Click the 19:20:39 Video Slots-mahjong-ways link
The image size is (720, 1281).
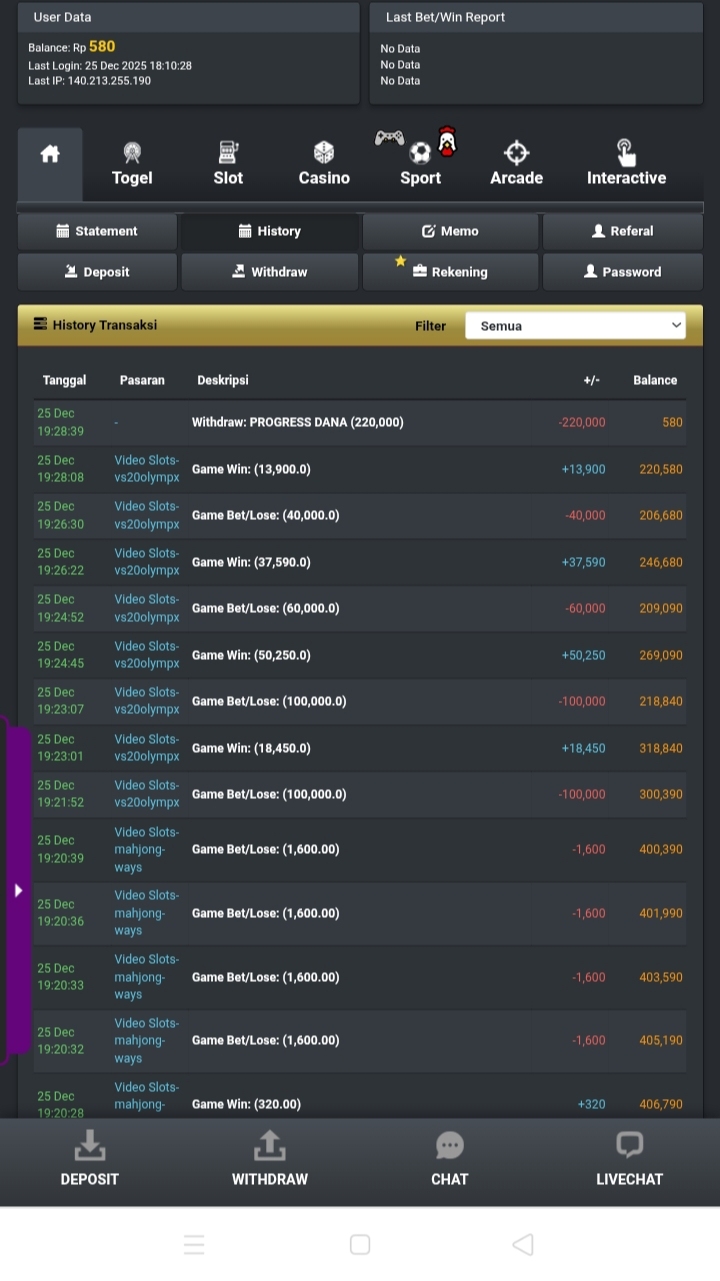147,849
